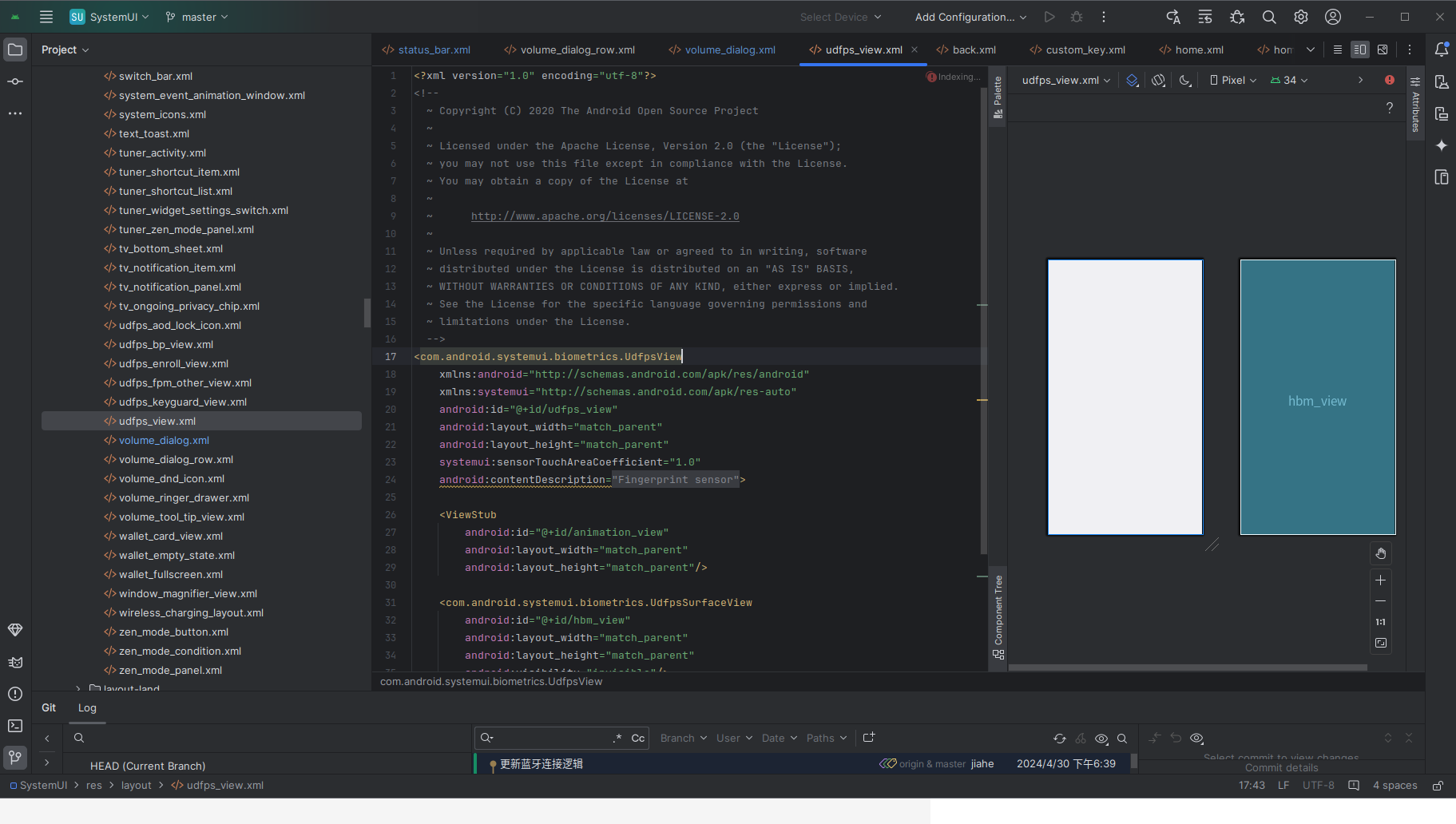Screen dimensions: 1456x824
Task: Open the Pixel device dropdown in preview
Action: click(1232, 80)
